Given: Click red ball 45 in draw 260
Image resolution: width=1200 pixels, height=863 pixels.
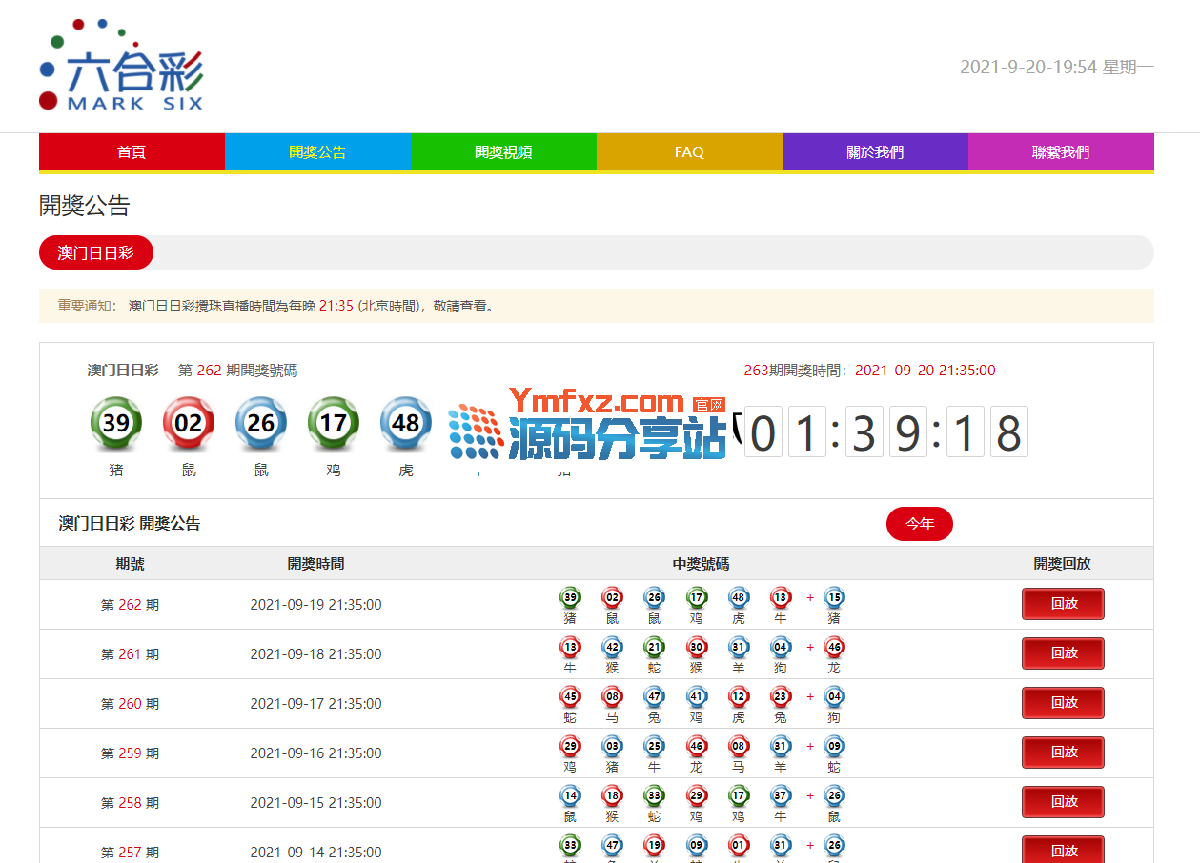Looking at the screenshot, I should [x=570, y=697].
